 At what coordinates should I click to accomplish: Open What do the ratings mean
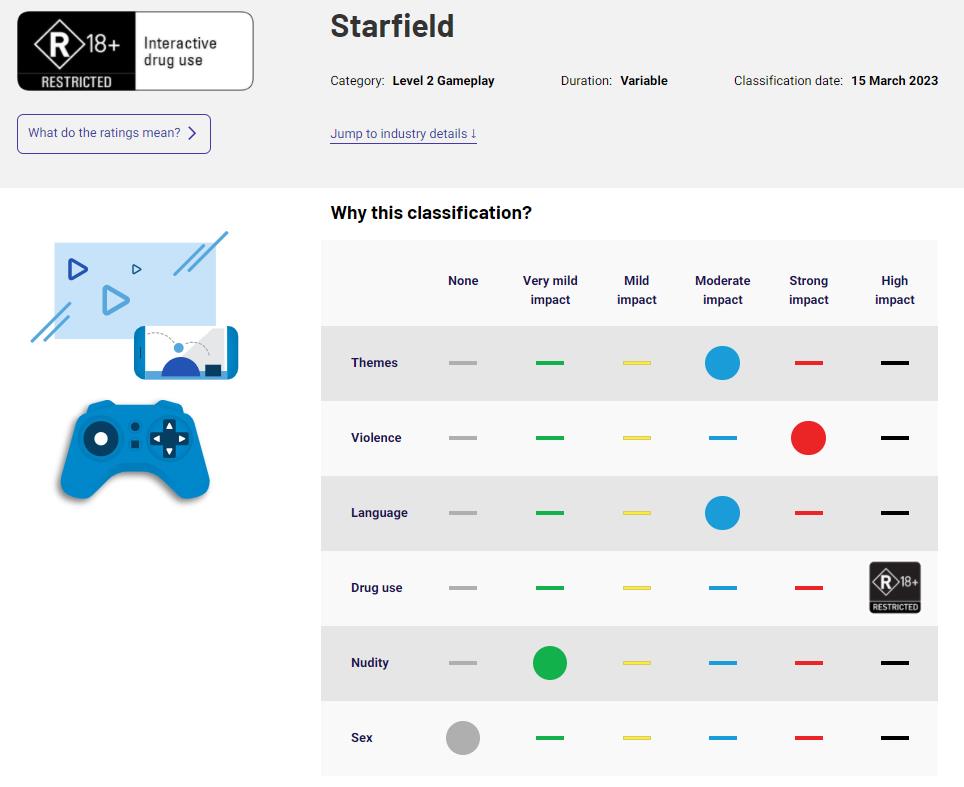[x=113, y=133]
